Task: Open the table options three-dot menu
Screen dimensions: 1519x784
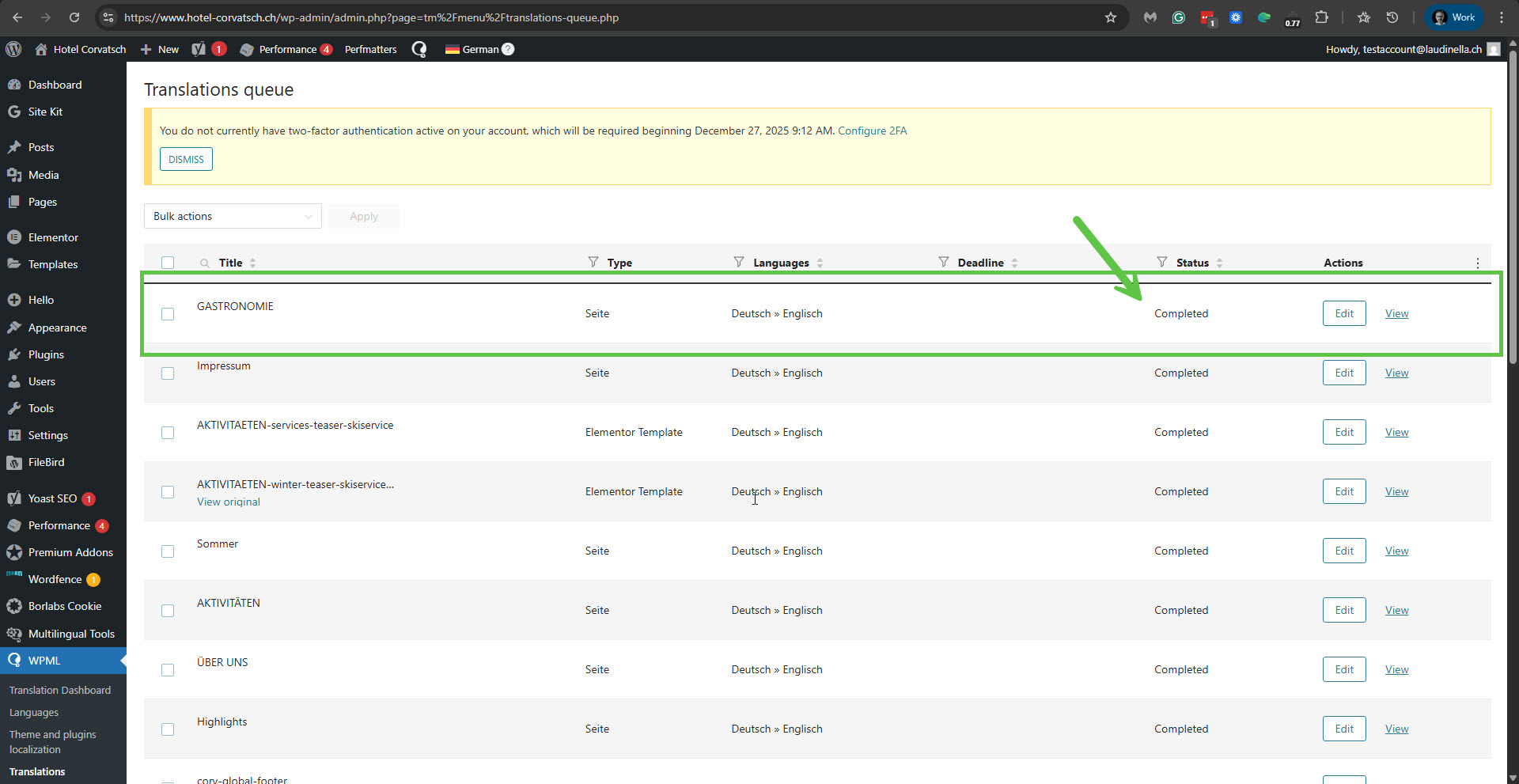Action: (1477, 263)
